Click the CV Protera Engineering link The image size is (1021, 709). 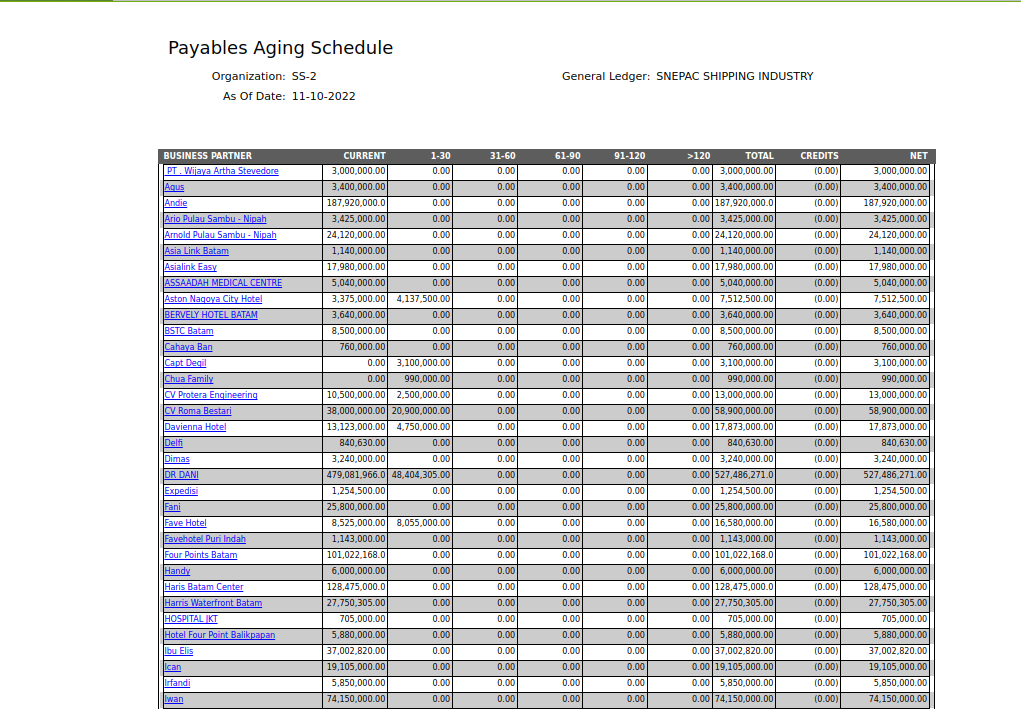tap(211, 395)
